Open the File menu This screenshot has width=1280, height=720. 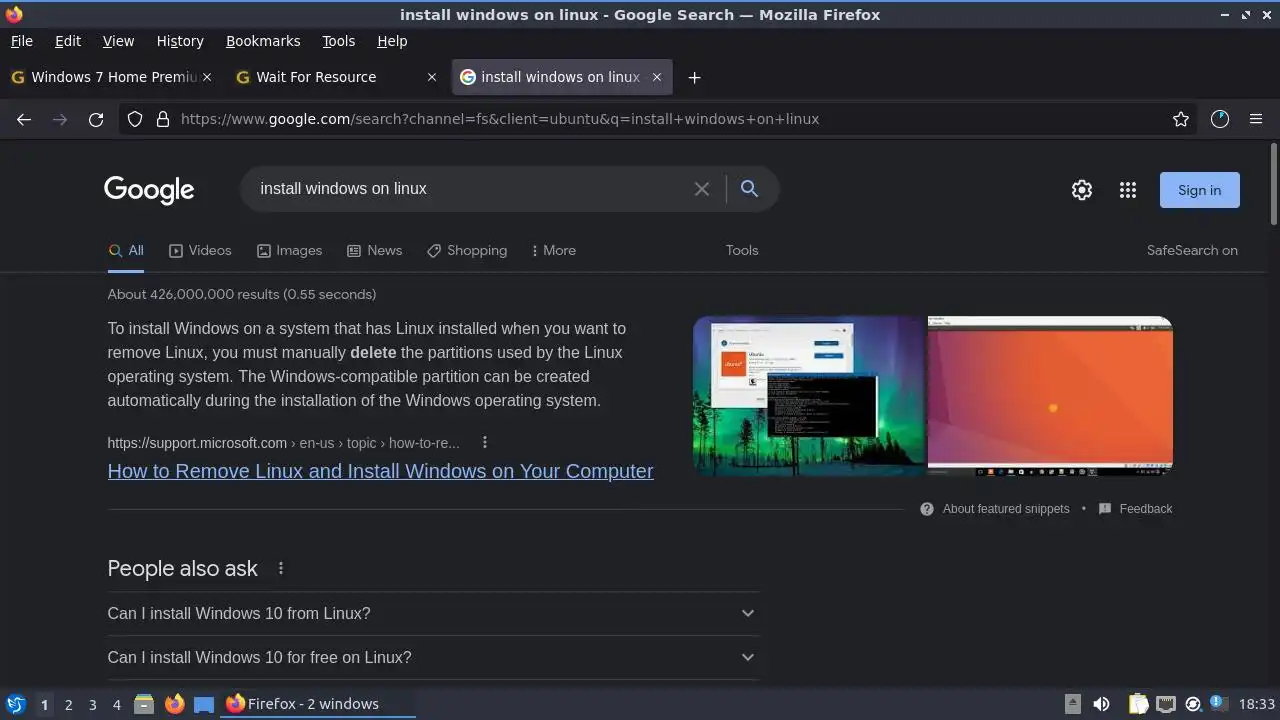pos(22,41)
